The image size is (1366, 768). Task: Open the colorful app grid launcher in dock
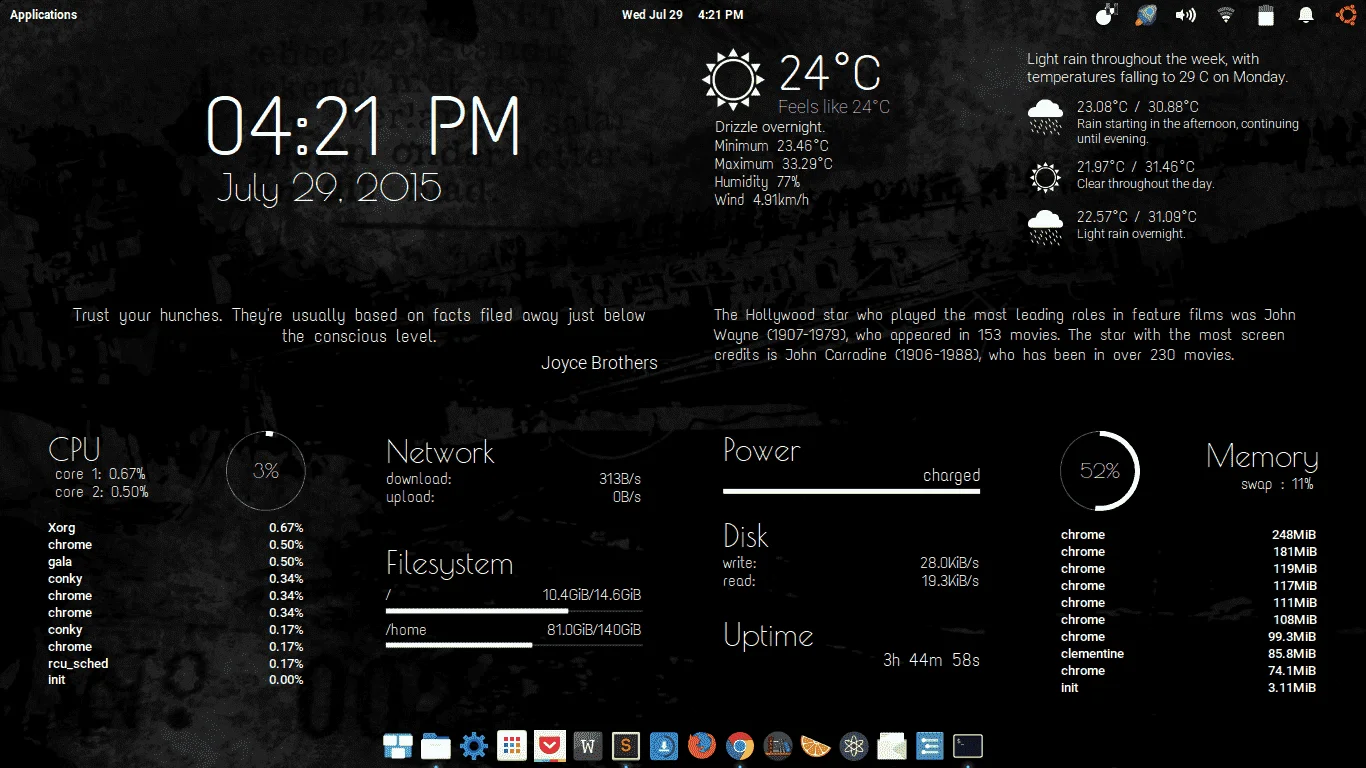point(512,746)
